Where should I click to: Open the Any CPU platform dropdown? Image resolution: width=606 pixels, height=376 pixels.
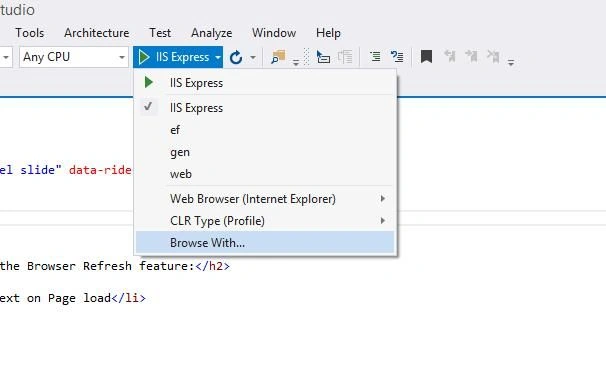[x=74, y=57]
